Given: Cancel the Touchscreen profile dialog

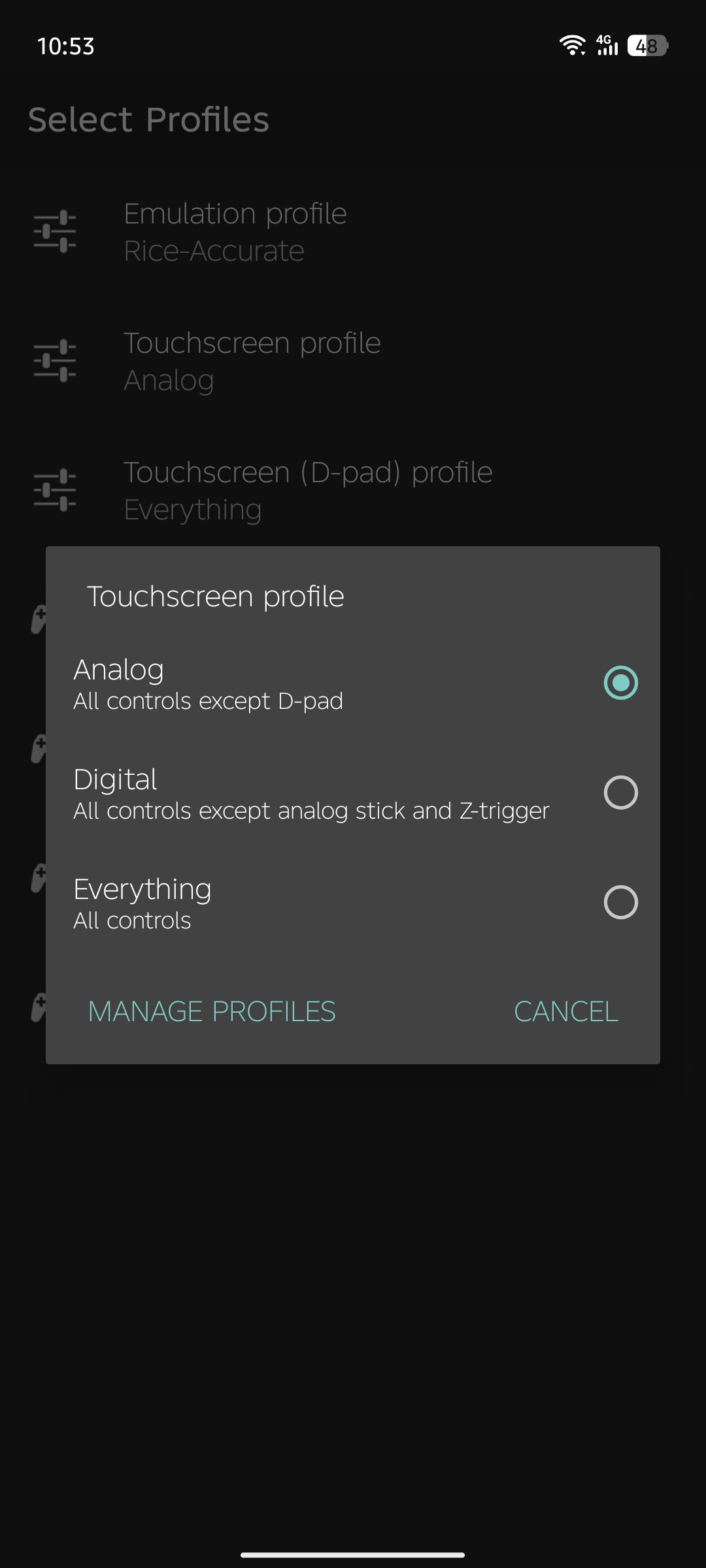Looking at the screenshot, I should point(566,1011).
